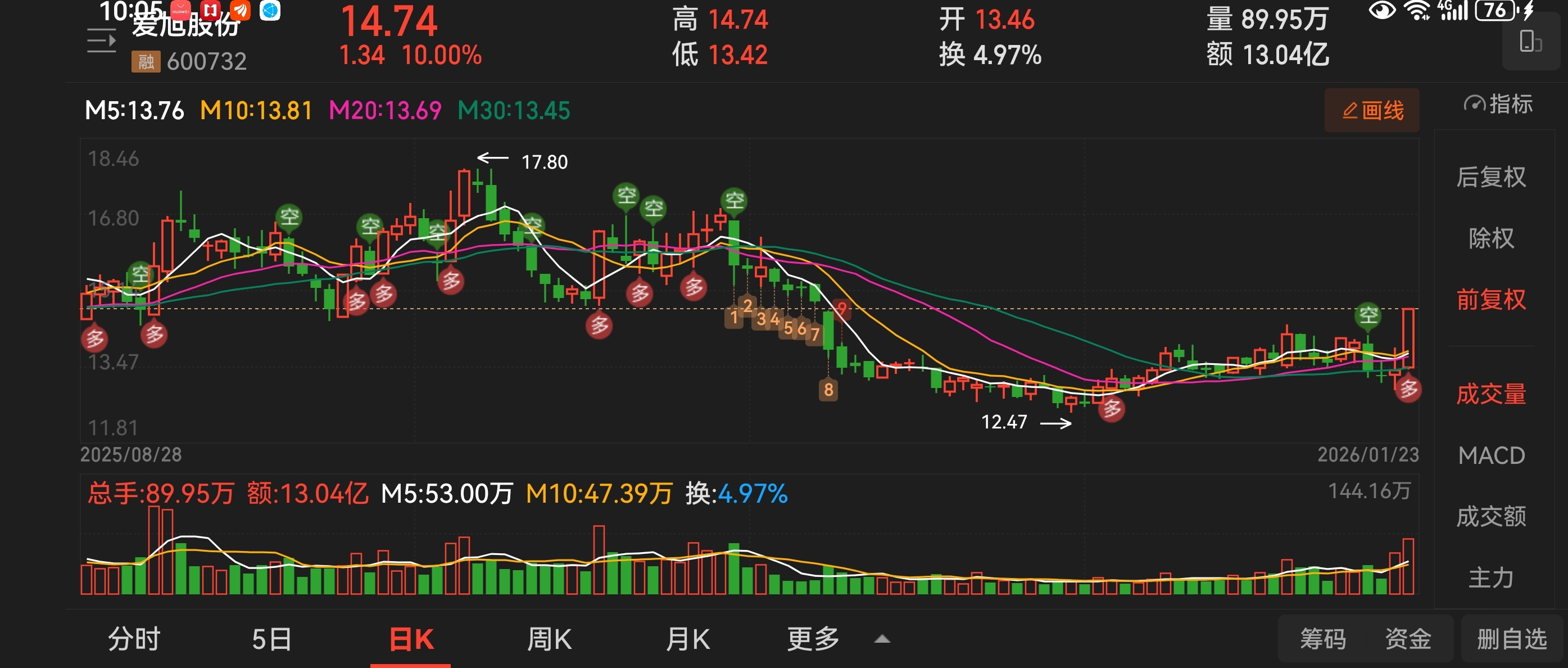The width and height of the screenshot is (1568, 668).
Task: Open the 筹码 chip distribution button
Action: 1323,639
